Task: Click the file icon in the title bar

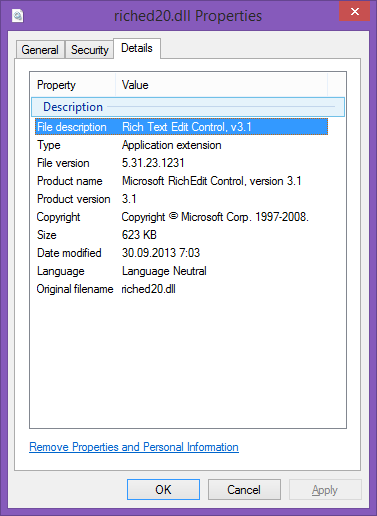Action: coord(17,16)
